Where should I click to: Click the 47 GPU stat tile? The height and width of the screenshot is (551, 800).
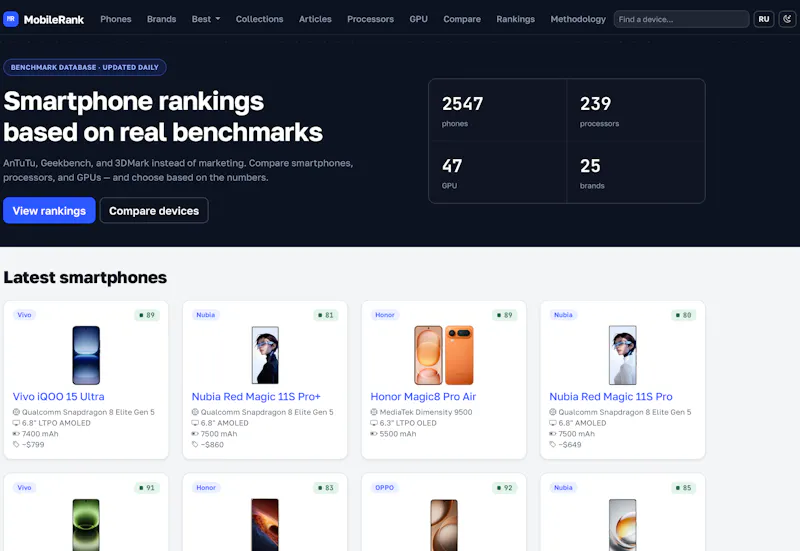click(x=497, y=172)
